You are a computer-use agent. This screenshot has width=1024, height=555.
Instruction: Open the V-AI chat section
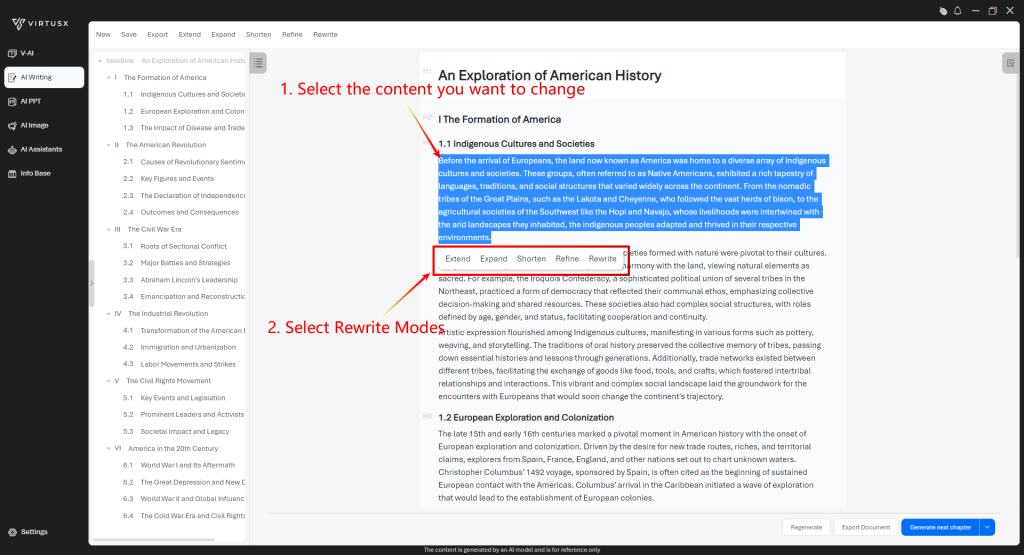click(x=21, y=53)
